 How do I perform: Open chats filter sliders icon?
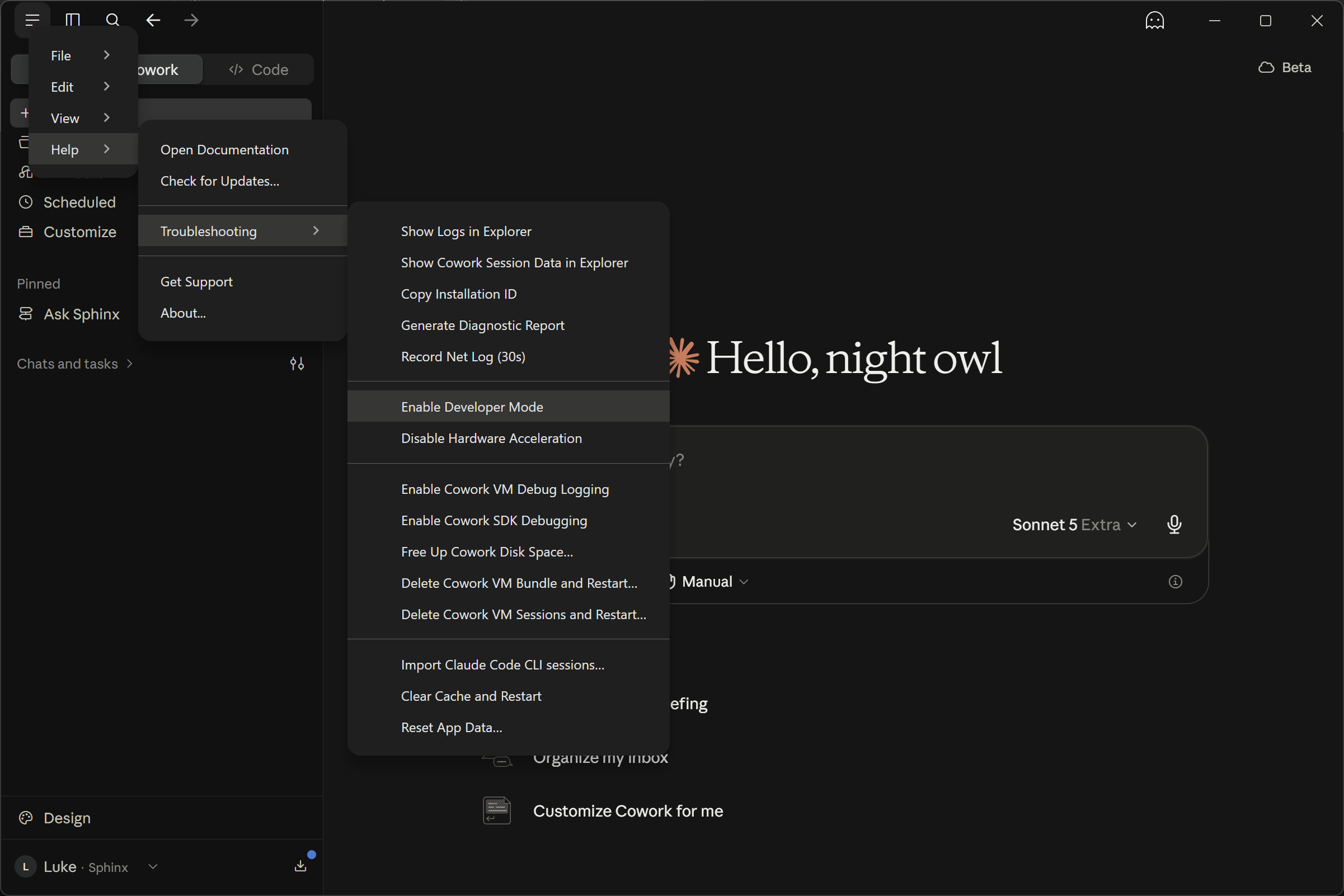point(297,364)
